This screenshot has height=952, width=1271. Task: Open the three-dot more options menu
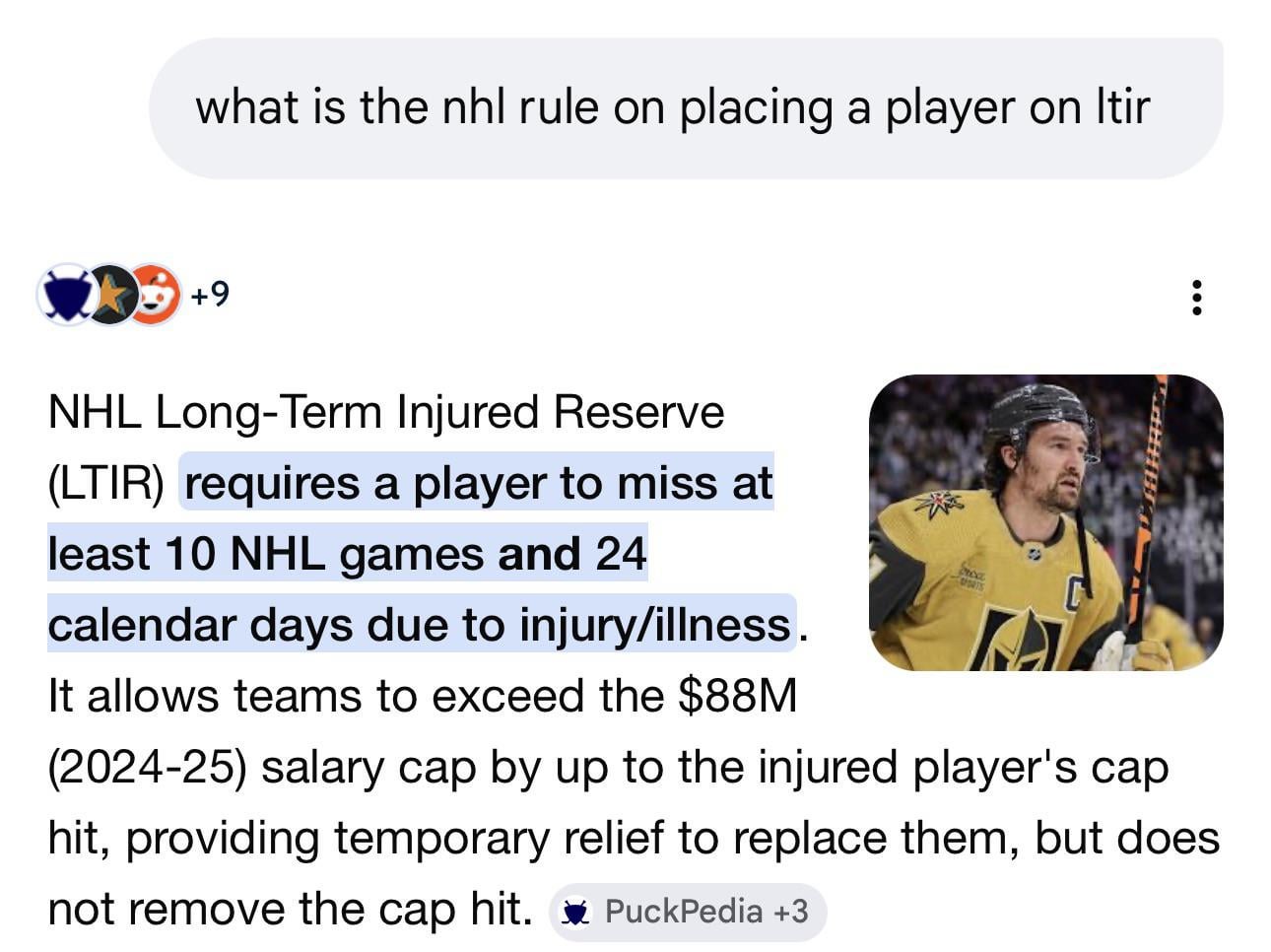[x=1196, y=297]
